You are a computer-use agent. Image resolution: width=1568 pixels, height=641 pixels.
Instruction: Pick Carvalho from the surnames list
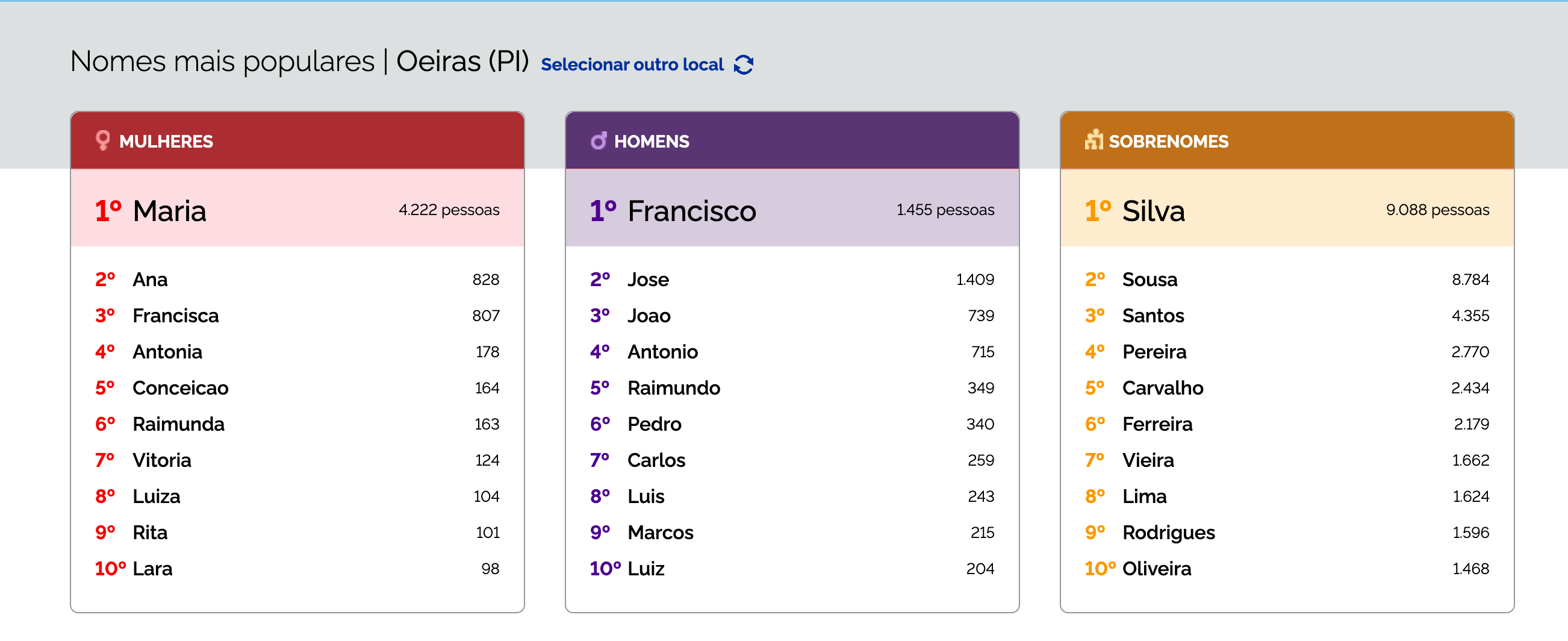click(1162, 388)
